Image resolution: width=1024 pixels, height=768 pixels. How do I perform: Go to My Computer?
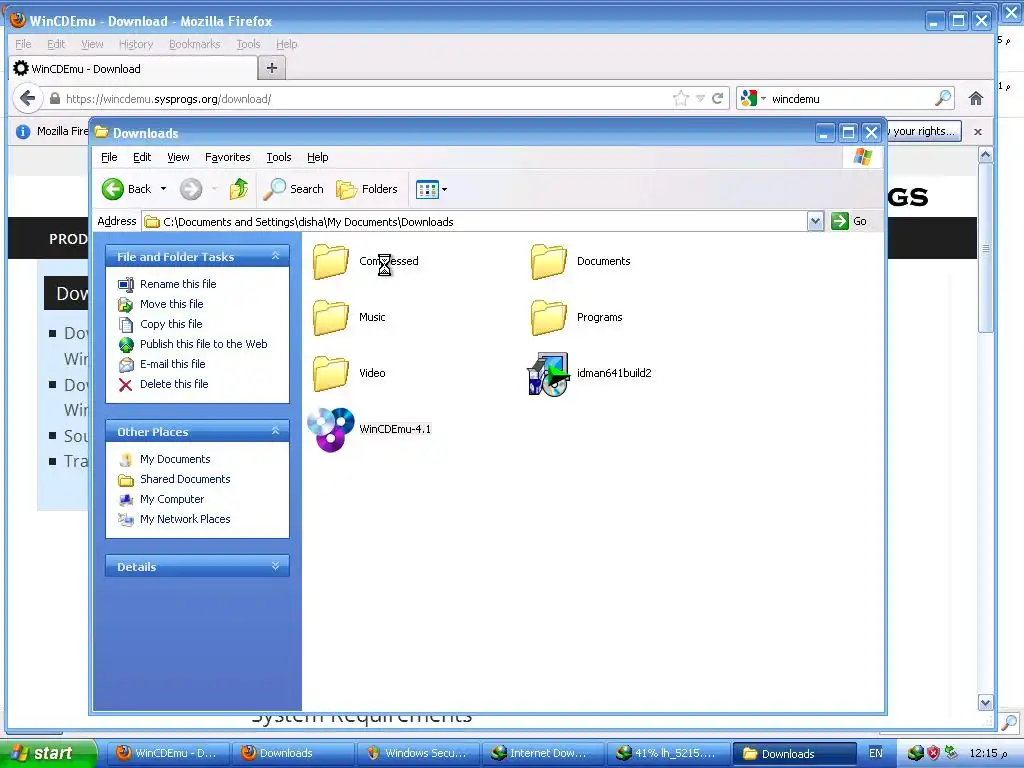point(172,499)
